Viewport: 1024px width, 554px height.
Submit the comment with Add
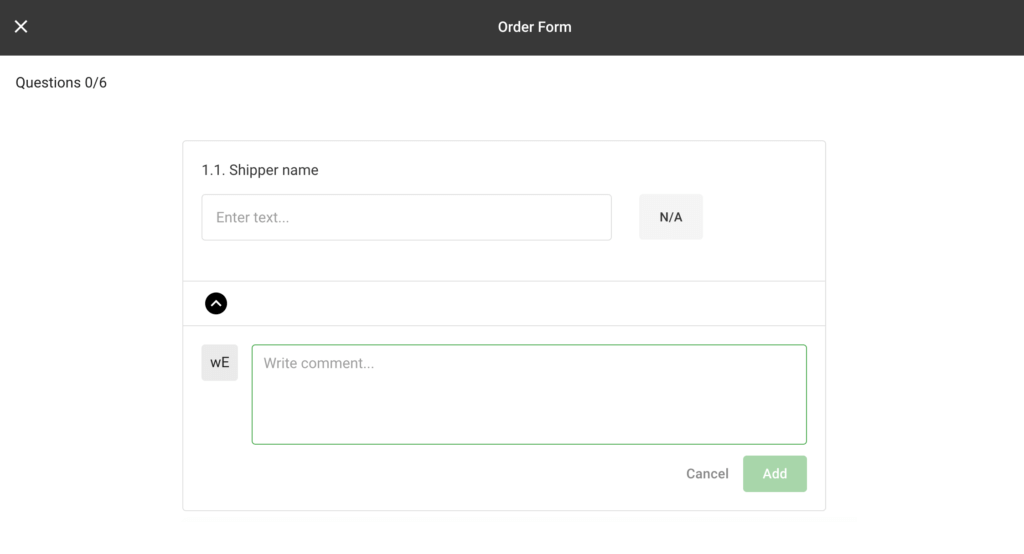coord(774,474)
